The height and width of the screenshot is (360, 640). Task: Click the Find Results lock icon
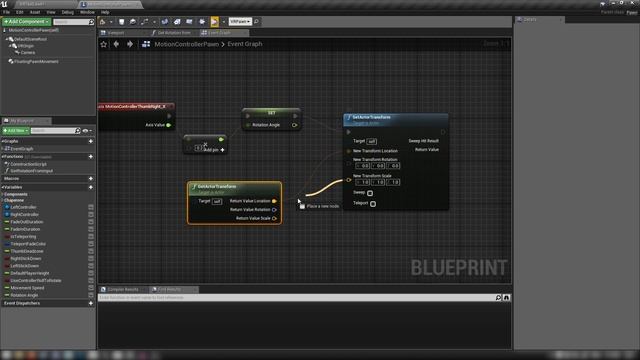[507, 298]
